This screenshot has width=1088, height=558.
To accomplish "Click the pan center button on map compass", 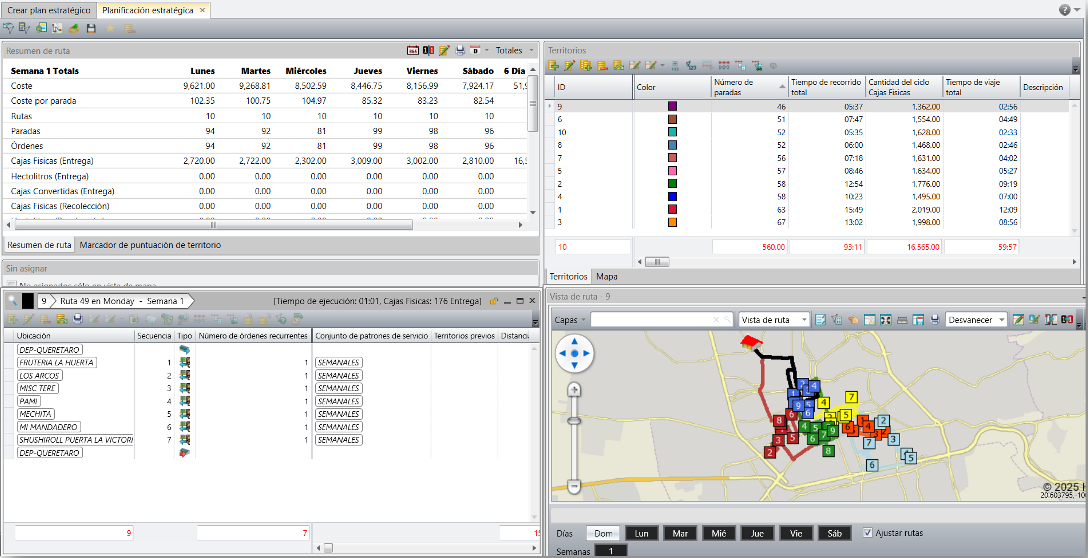I will [574, 354].
